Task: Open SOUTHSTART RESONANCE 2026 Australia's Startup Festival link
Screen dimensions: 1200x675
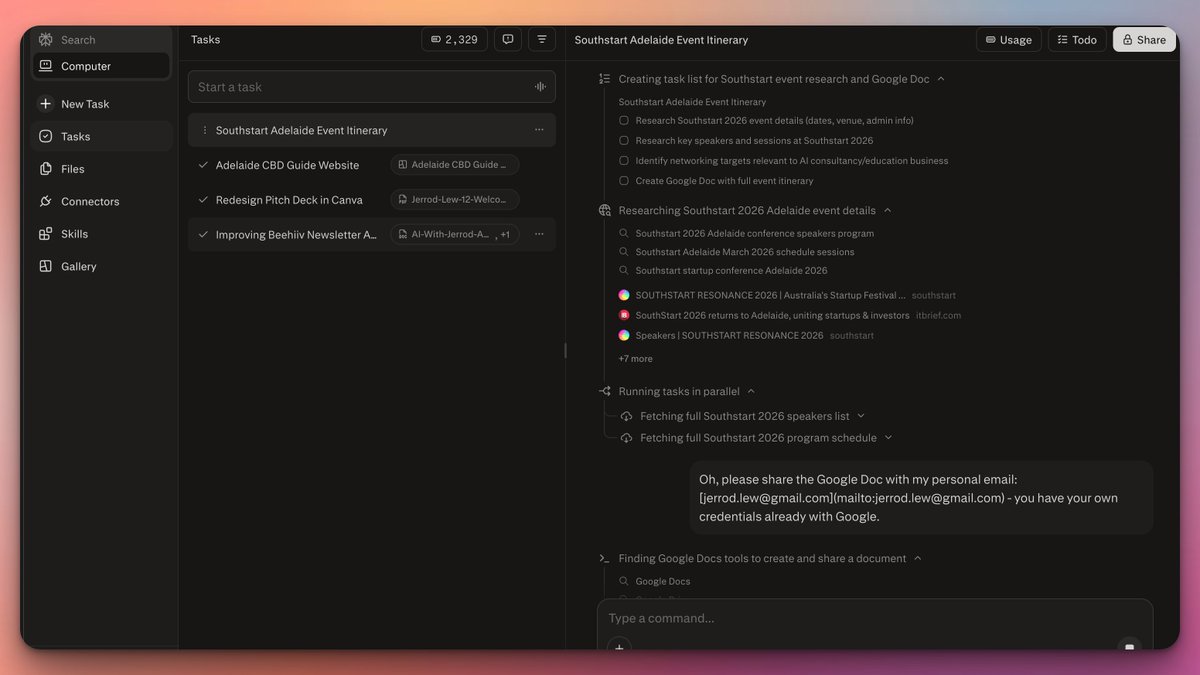Action: coord(770,295)
